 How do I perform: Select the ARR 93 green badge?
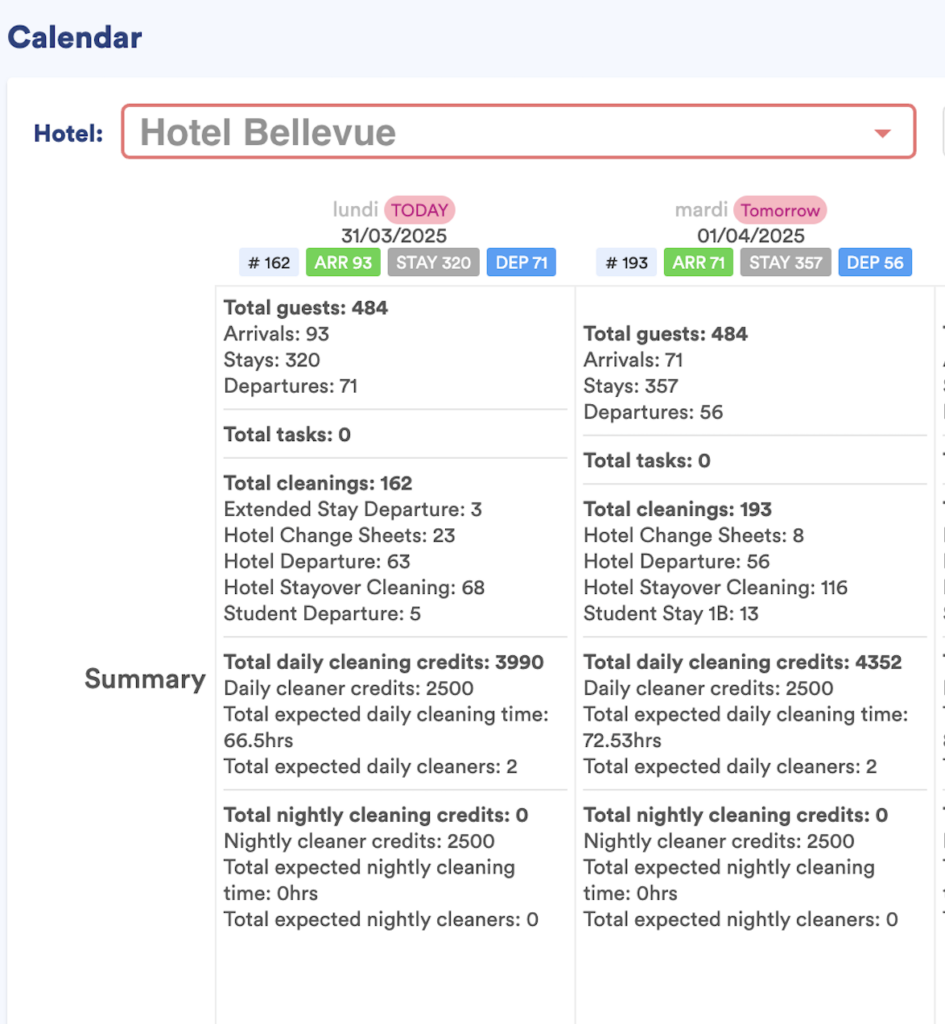(x=343, y=263)
